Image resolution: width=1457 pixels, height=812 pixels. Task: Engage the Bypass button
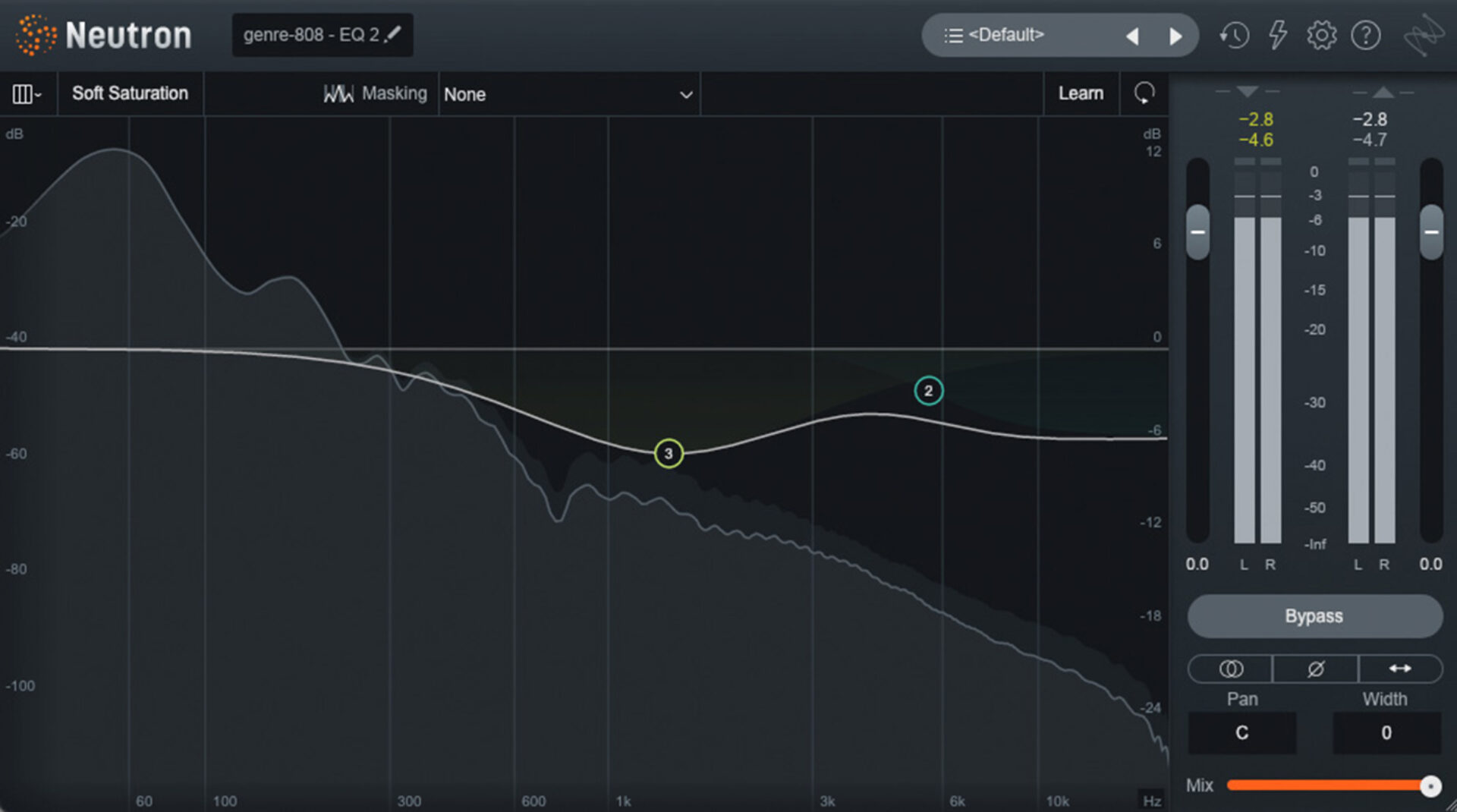pyautogui.click(x=1314, y=616)
